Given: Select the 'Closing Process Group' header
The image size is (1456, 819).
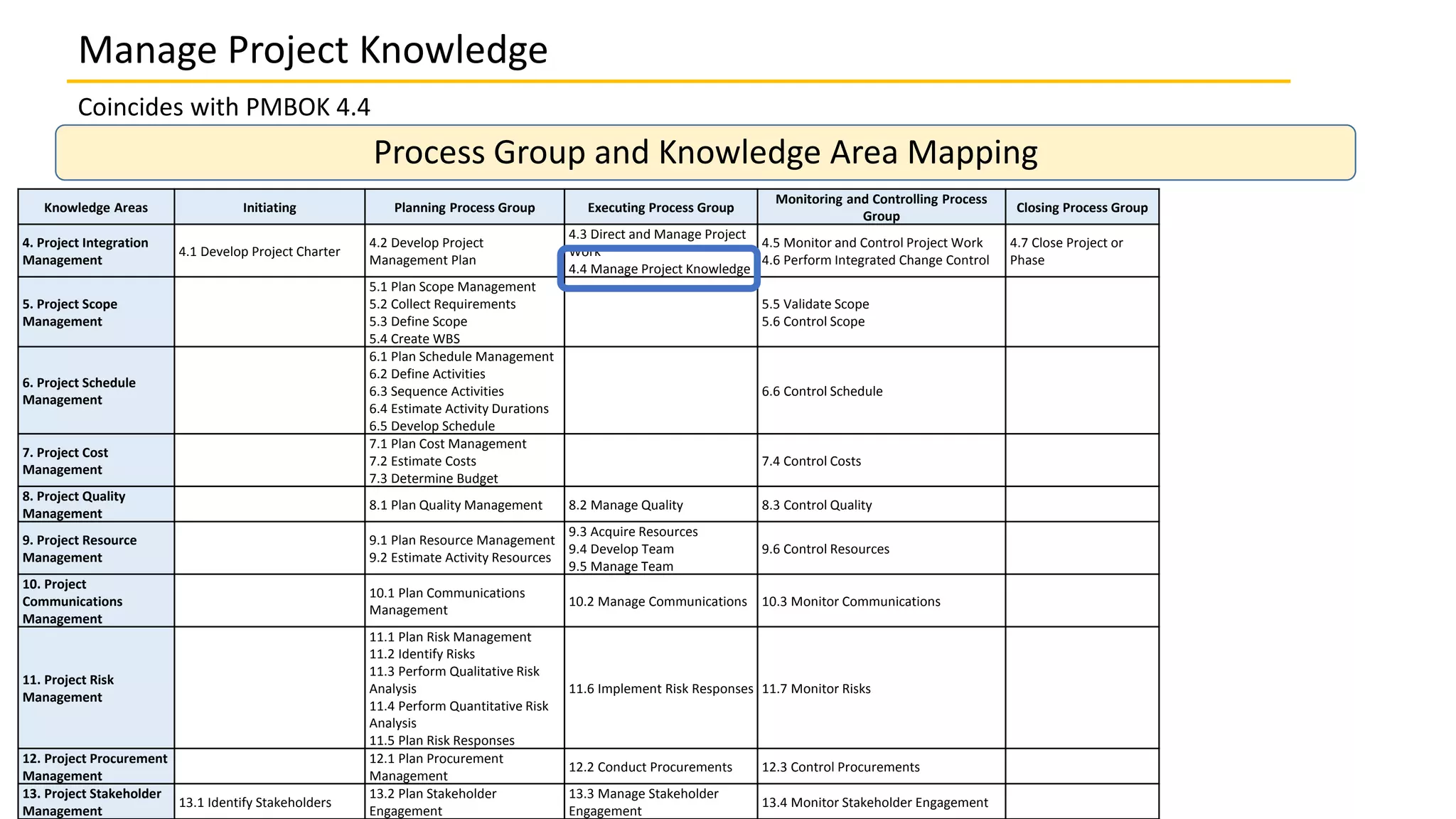Looking at the screenshot, I should point(1082,208).
